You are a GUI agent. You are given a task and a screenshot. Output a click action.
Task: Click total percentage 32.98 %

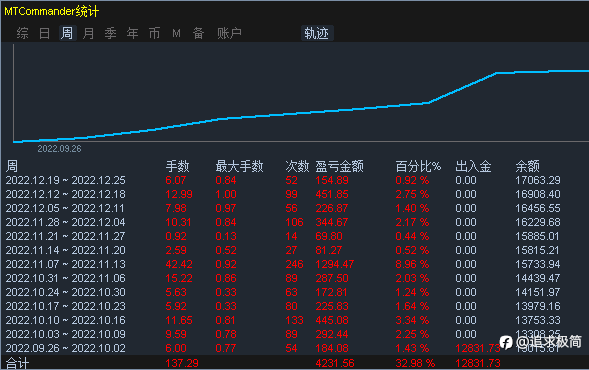pyautogui.click(x=415, y=363)
